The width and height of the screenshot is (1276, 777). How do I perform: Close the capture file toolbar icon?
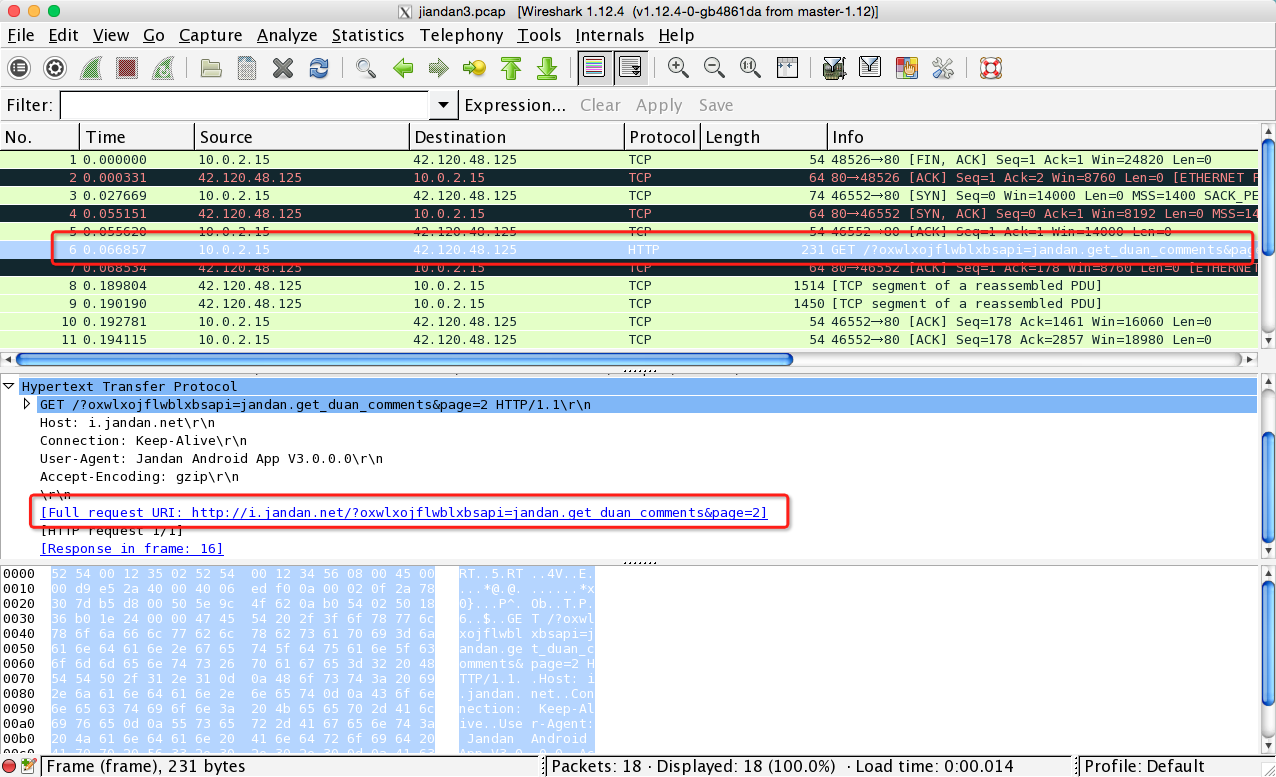(x=283, y=68)
